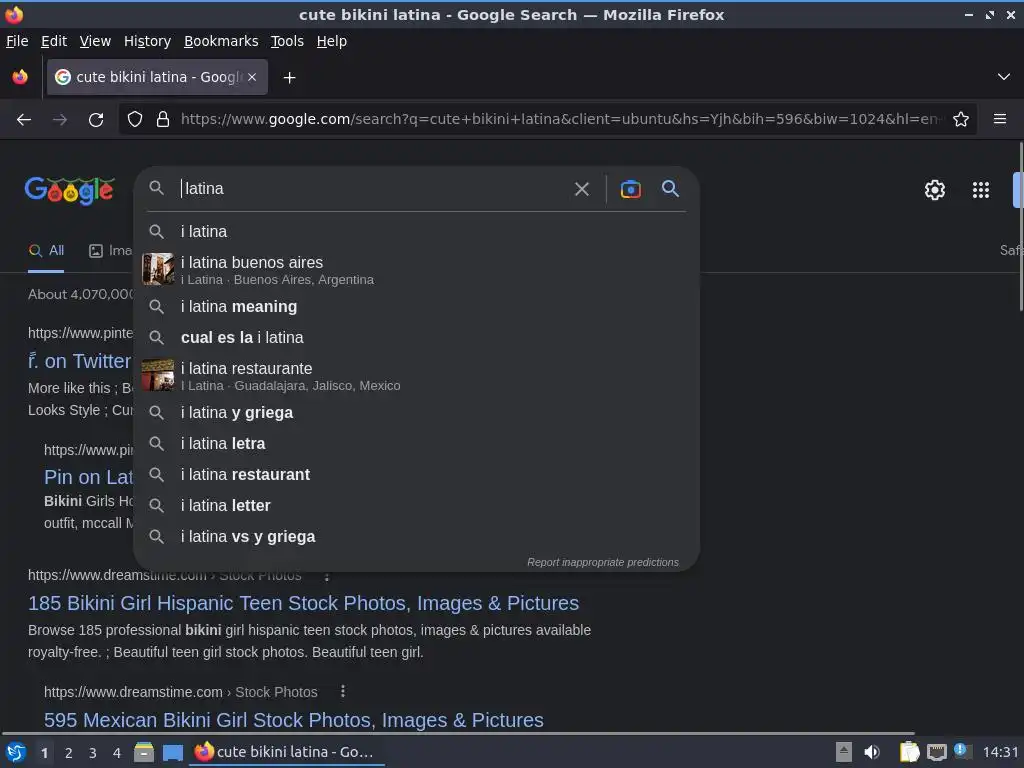Clear the search box with the X
1024x768 pixels.
tap(581, 189)
